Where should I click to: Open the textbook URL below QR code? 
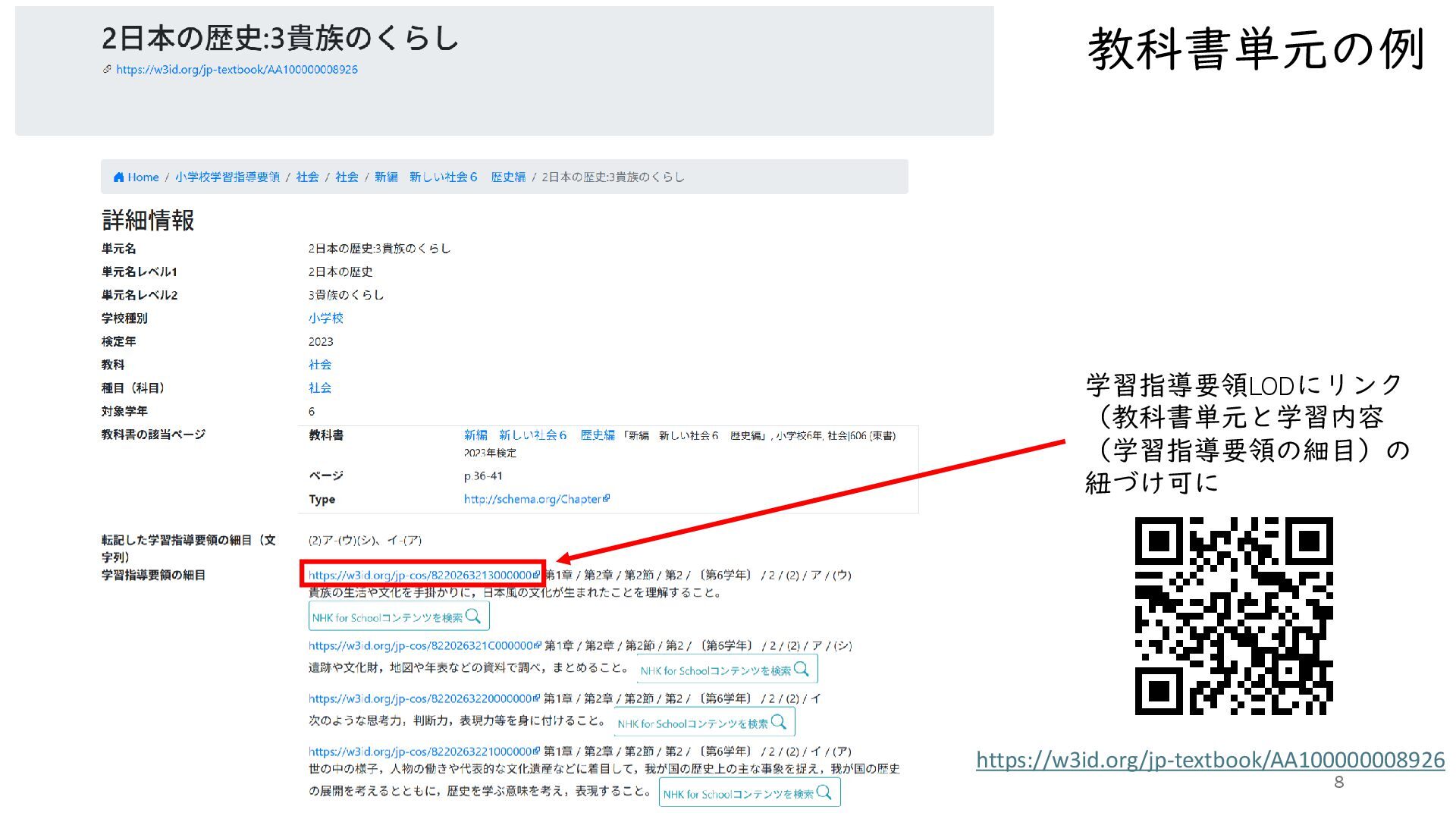click(1210, 760)
